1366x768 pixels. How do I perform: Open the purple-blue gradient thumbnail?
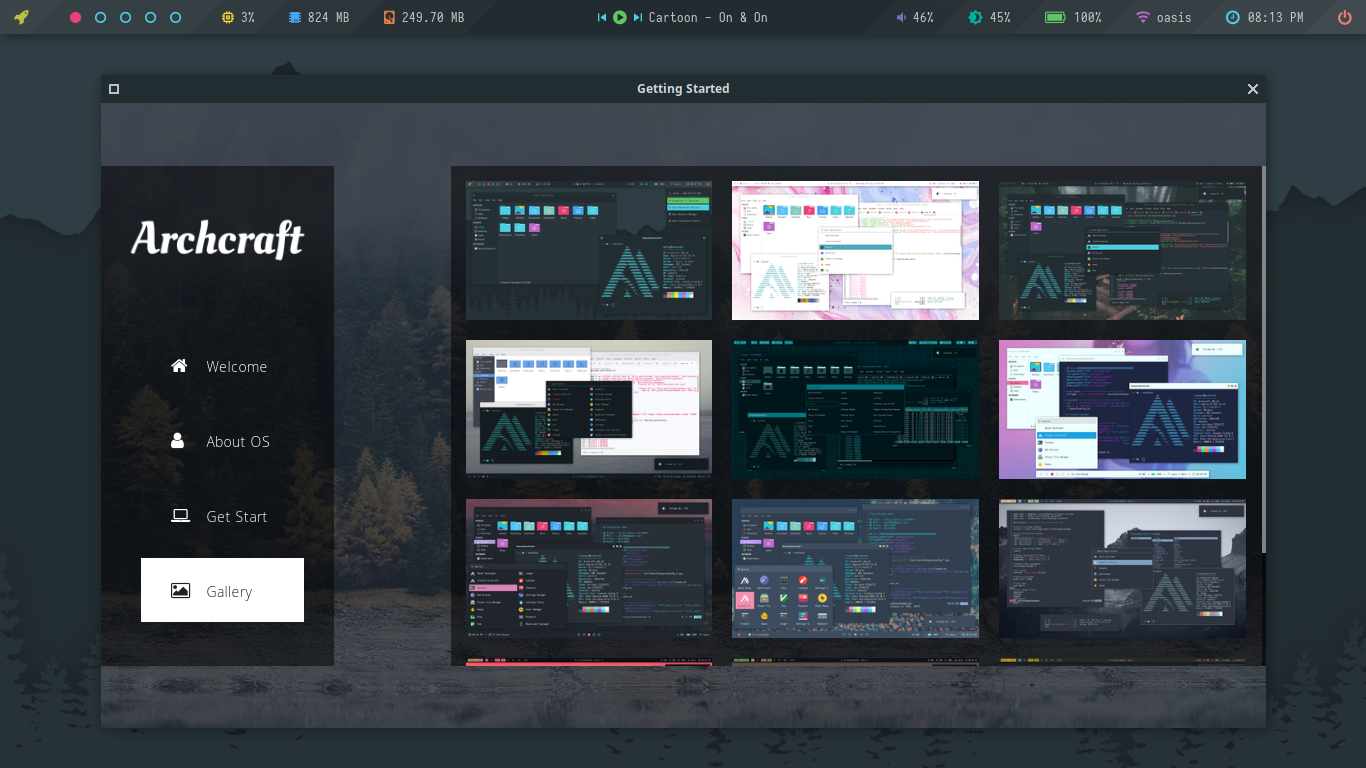pyautogui.click(x=1122, y=409)
